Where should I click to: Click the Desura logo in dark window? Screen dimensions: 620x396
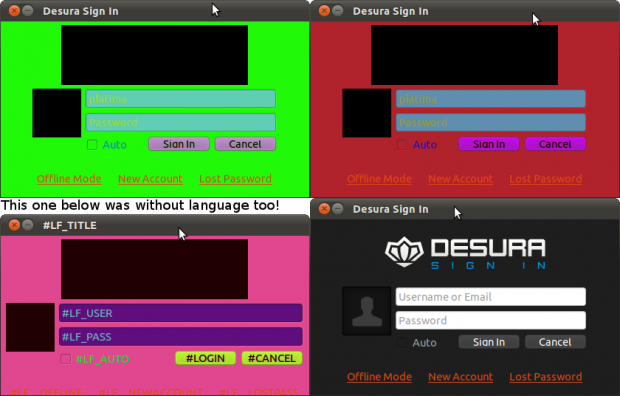coord(465,253)
